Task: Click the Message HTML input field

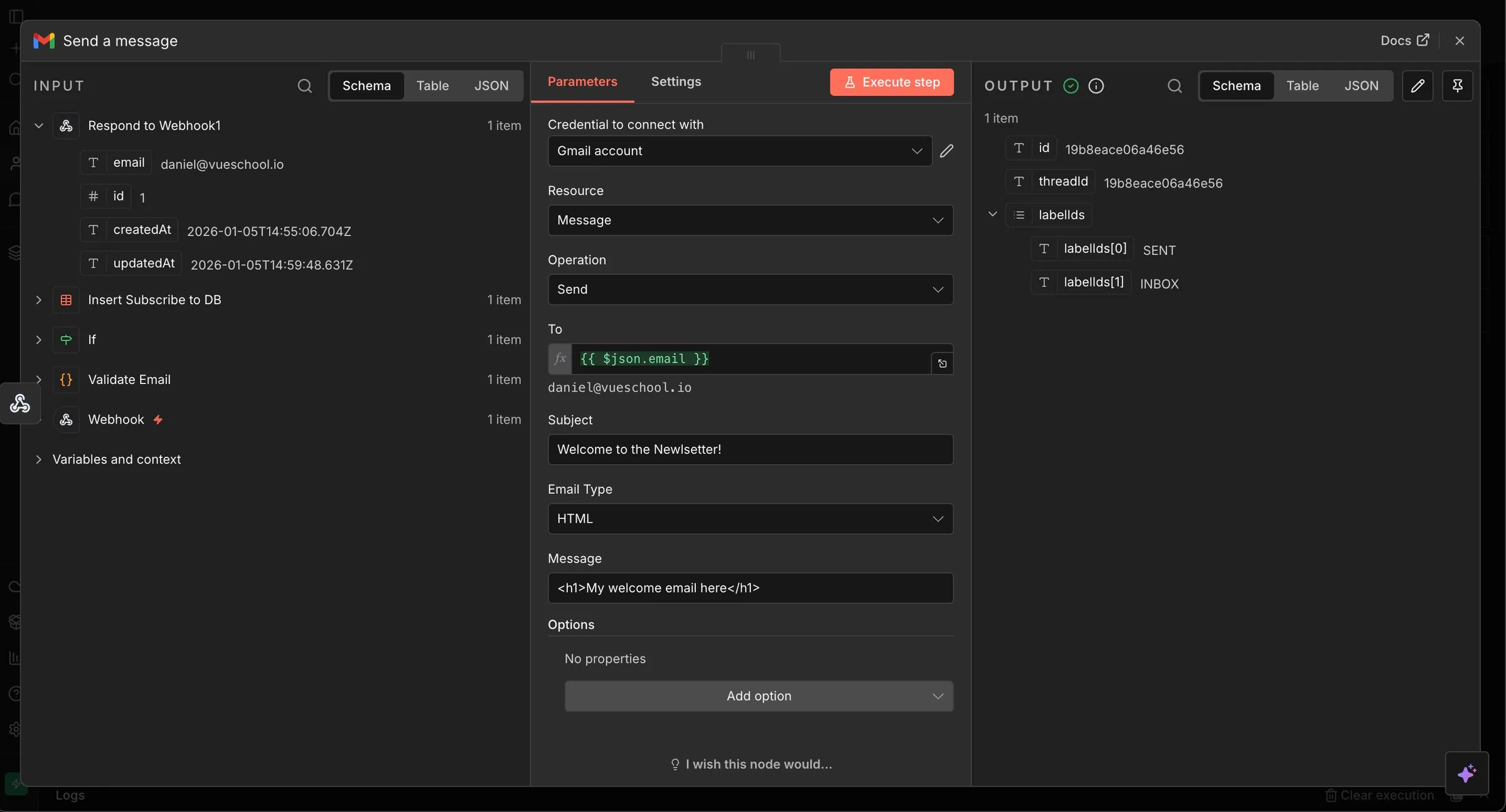Action: (750, 588)
